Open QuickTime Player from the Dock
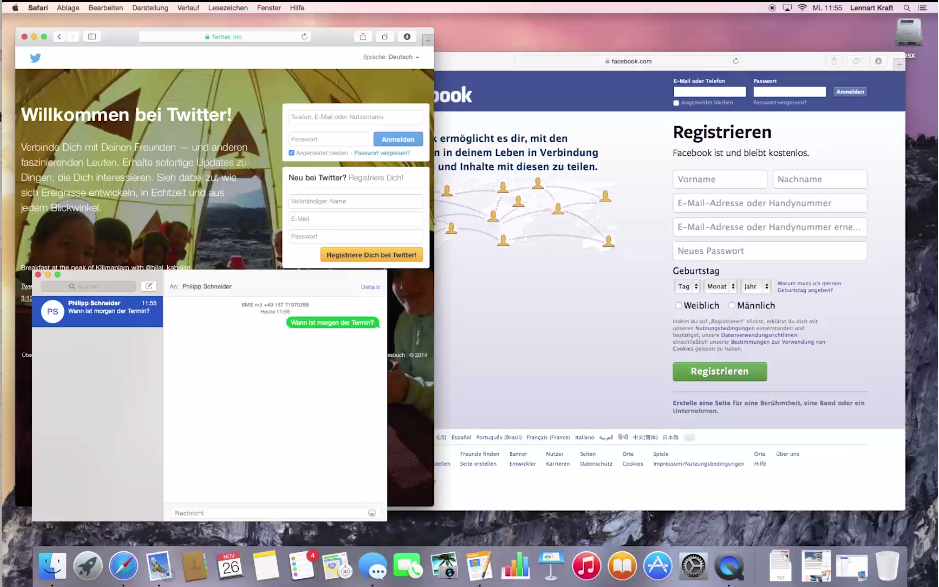The image size is (939, 587). coord(729,565)
